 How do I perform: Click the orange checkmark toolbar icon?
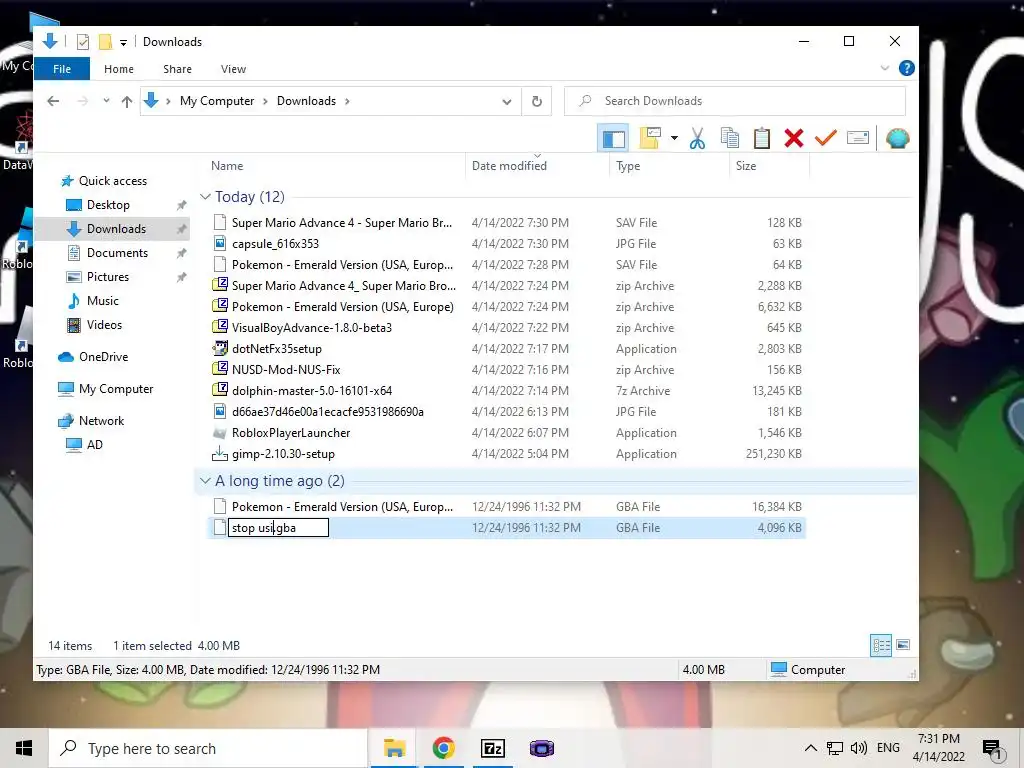[825, 138]
